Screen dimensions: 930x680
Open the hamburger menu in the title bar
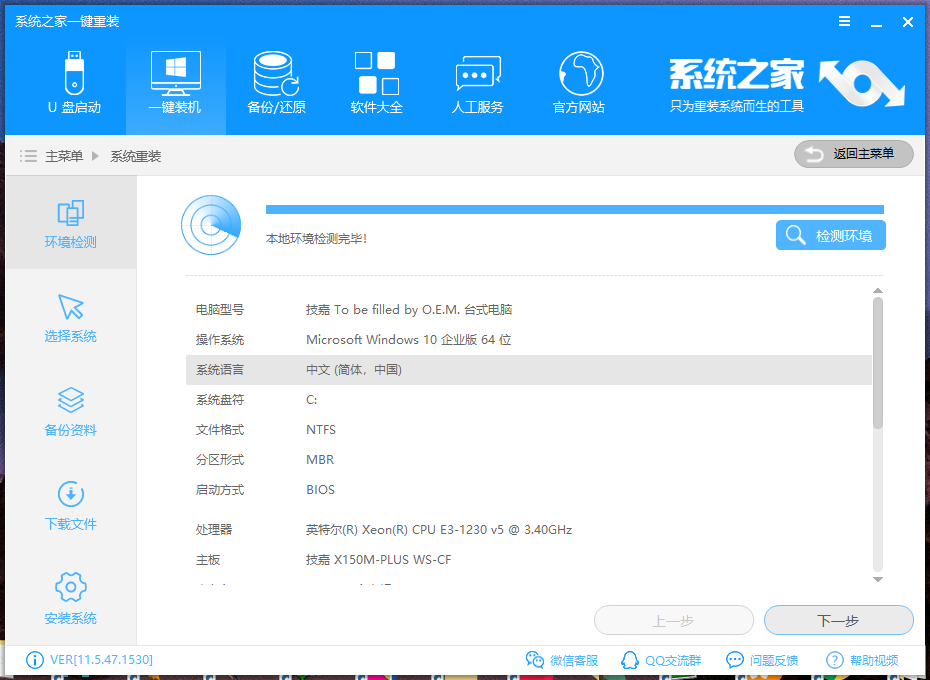click(x=845, y=22)
